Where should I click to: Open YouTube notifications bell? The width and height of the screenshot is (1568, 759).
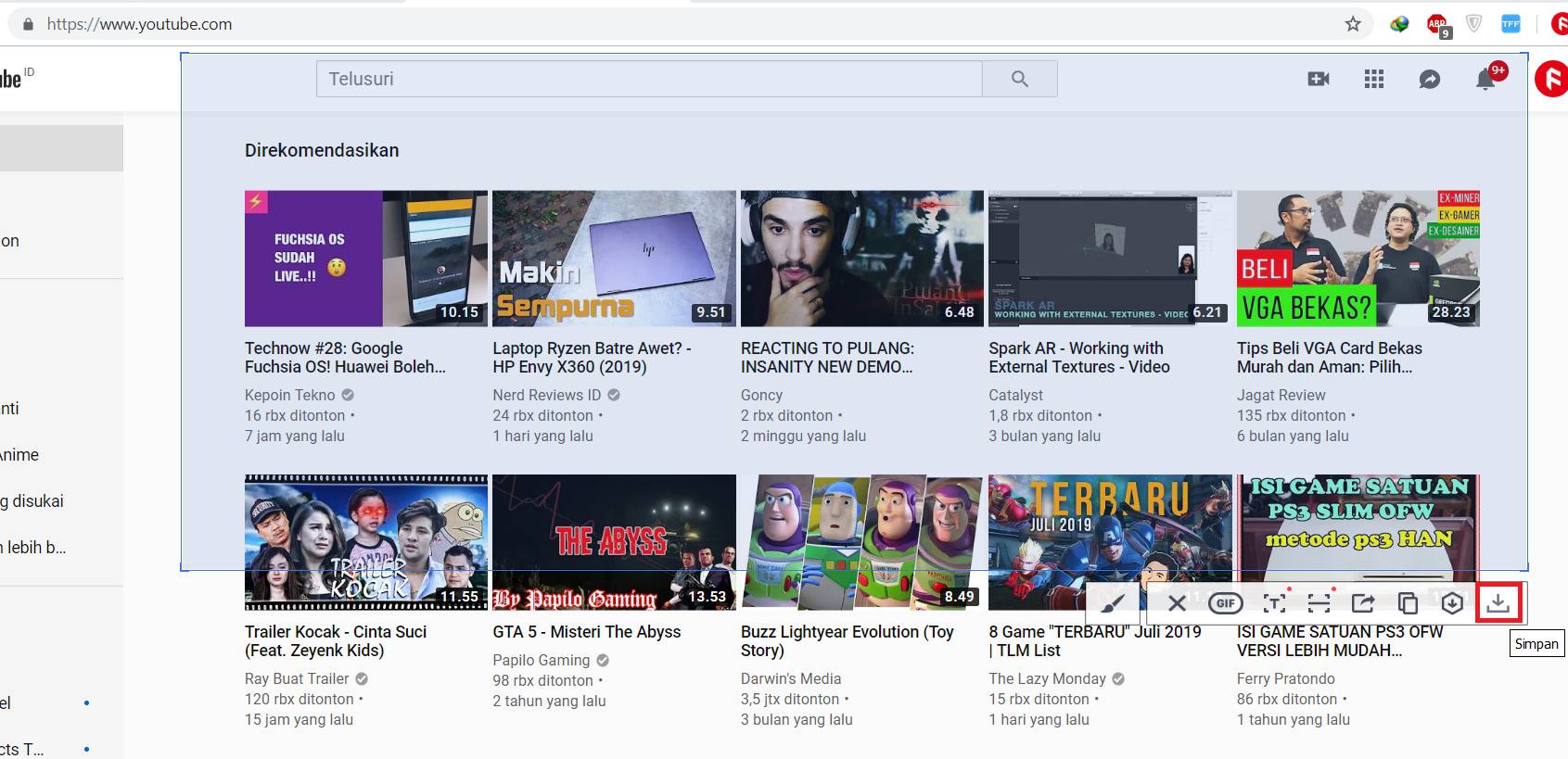1485,80
